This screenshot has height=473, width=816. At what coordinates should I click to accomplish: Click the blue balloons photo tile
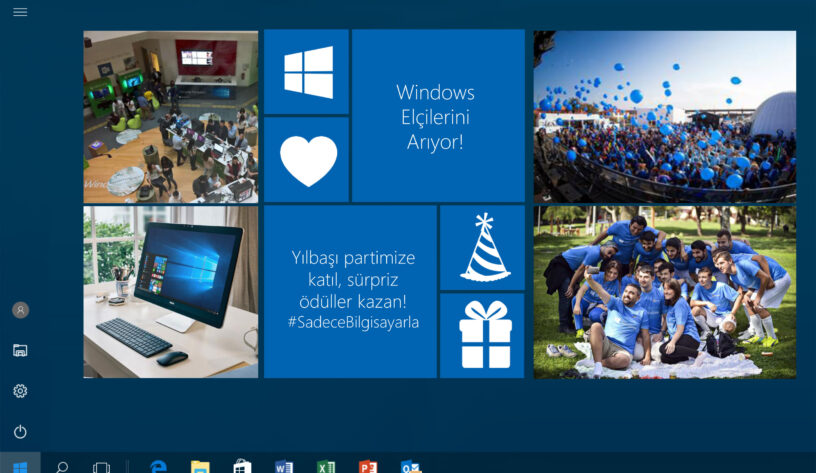pos(664,117)
